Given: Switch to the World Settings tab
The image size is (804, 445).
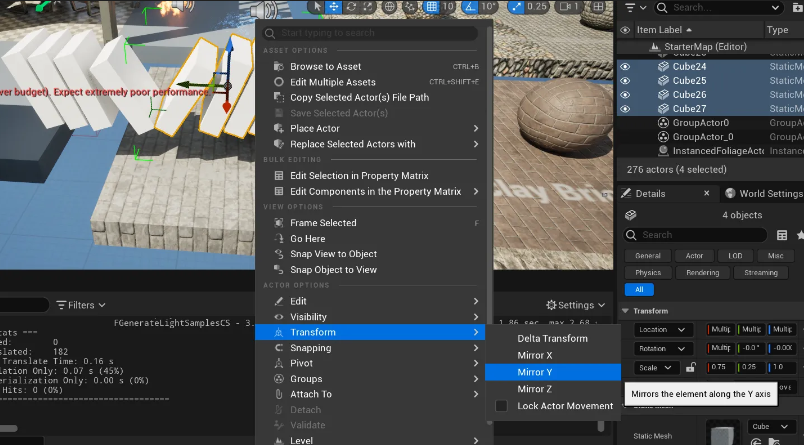Looking at the screenshot, I should coord(764,193).
